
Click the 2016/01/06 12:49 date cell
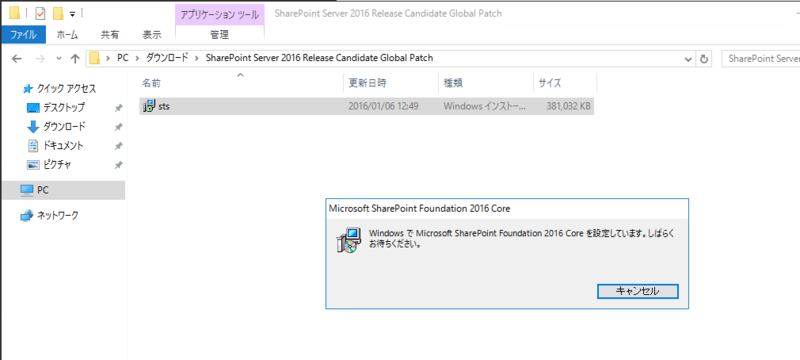click(383, 107)
